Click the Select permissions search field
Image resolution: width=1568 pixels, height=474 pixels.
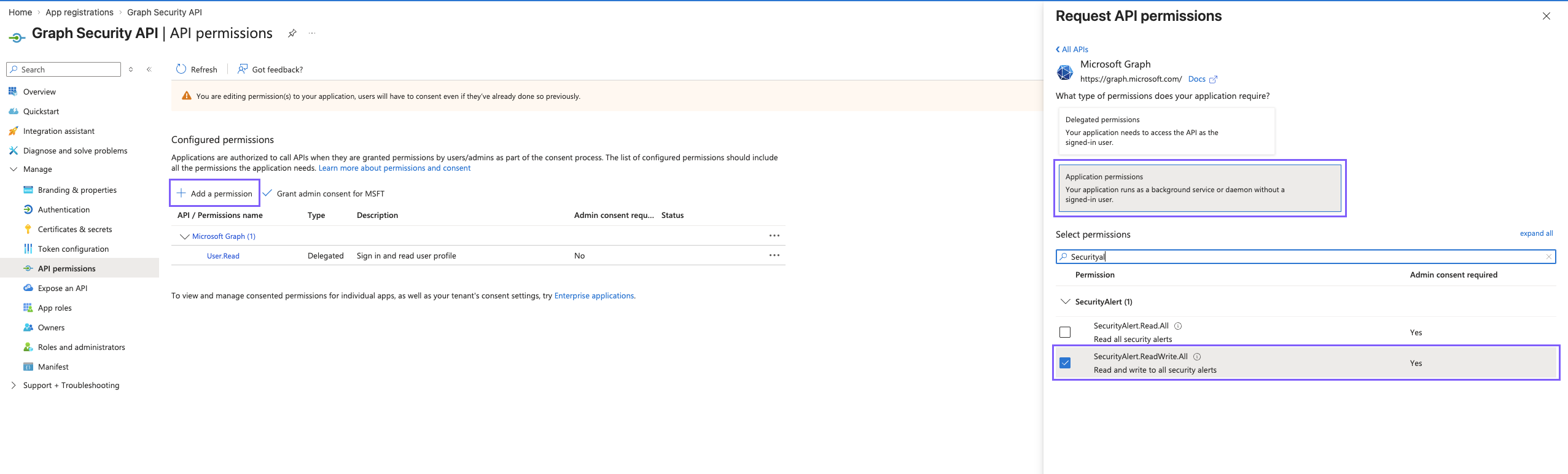1306,257
